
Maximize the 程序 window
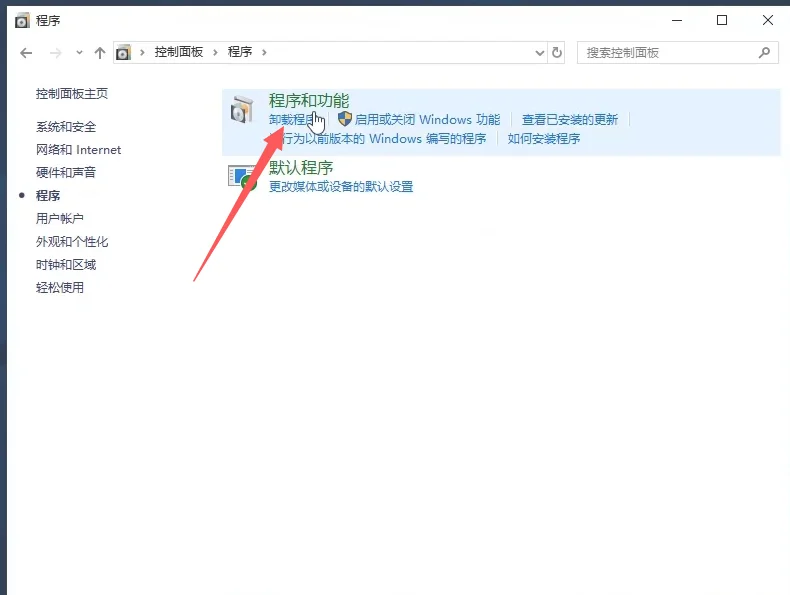(722, 20)
